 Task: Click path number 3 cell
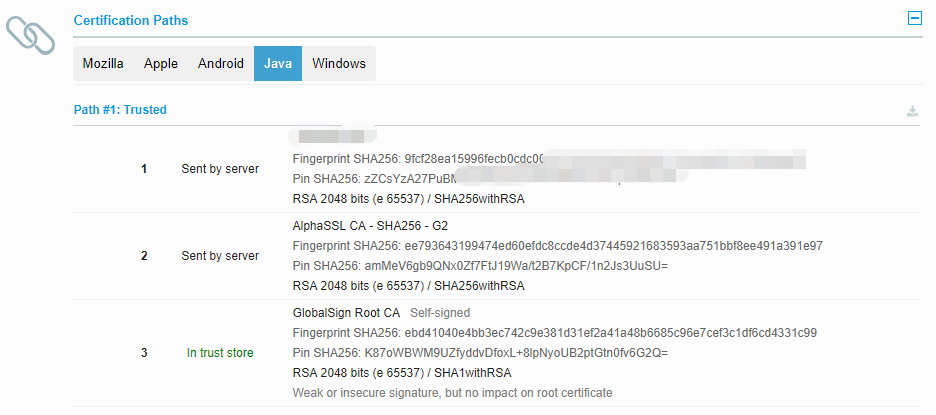coord(144,353)
